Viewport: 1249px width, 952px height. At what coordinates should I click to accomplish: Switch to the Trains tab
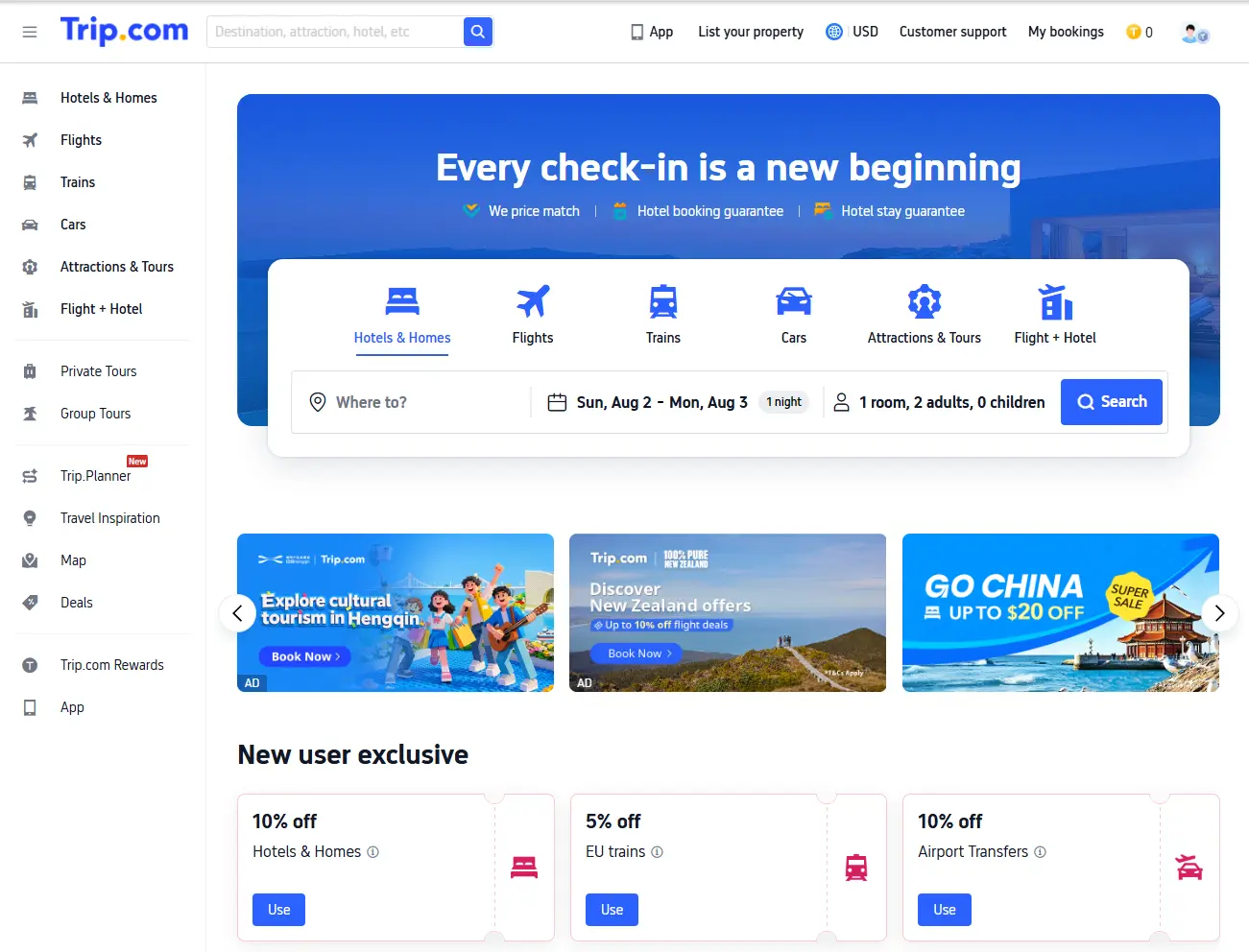663,317
